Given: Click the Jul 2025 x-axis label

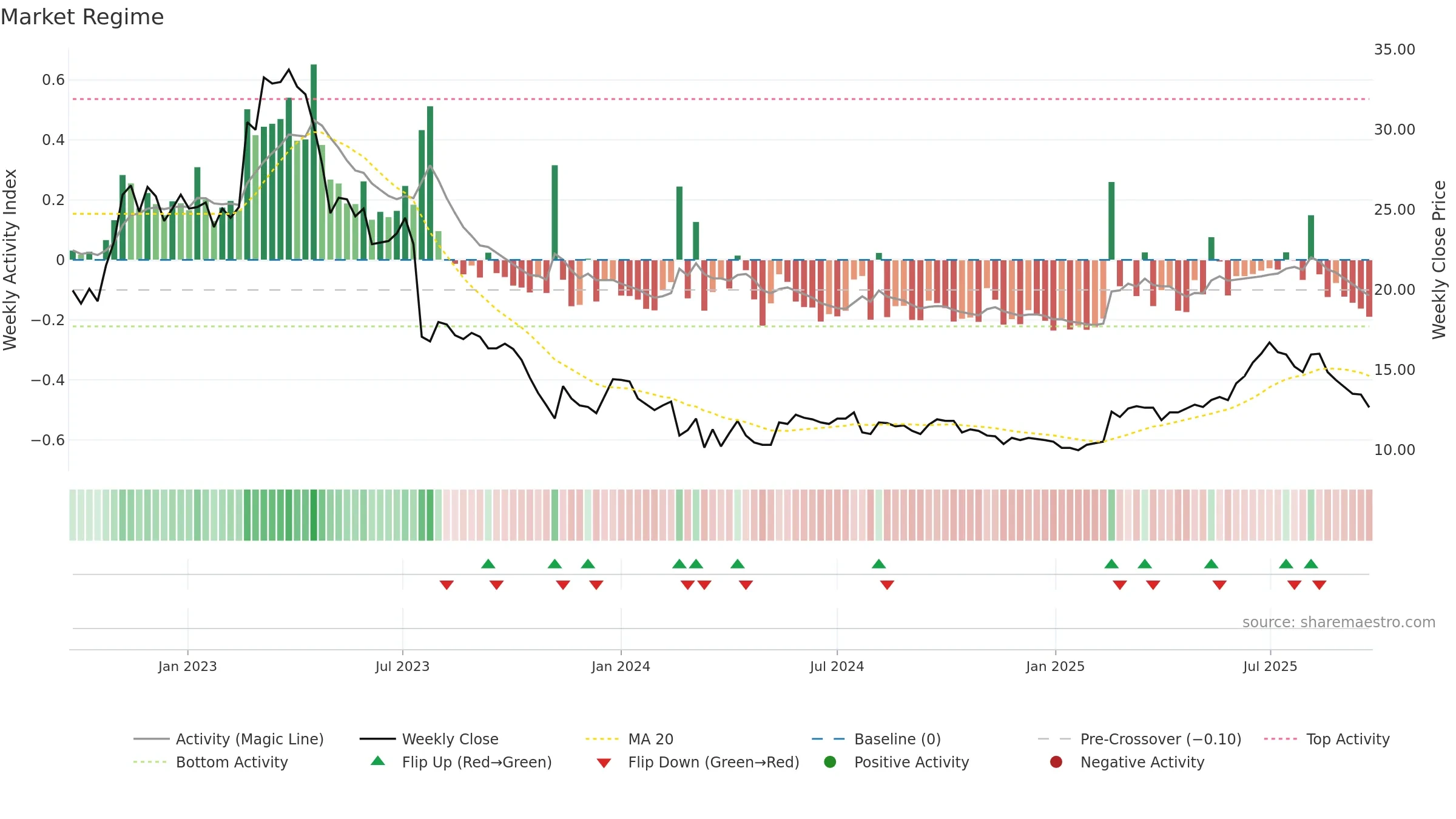Looking at the screenshot, I should 1270,666.
